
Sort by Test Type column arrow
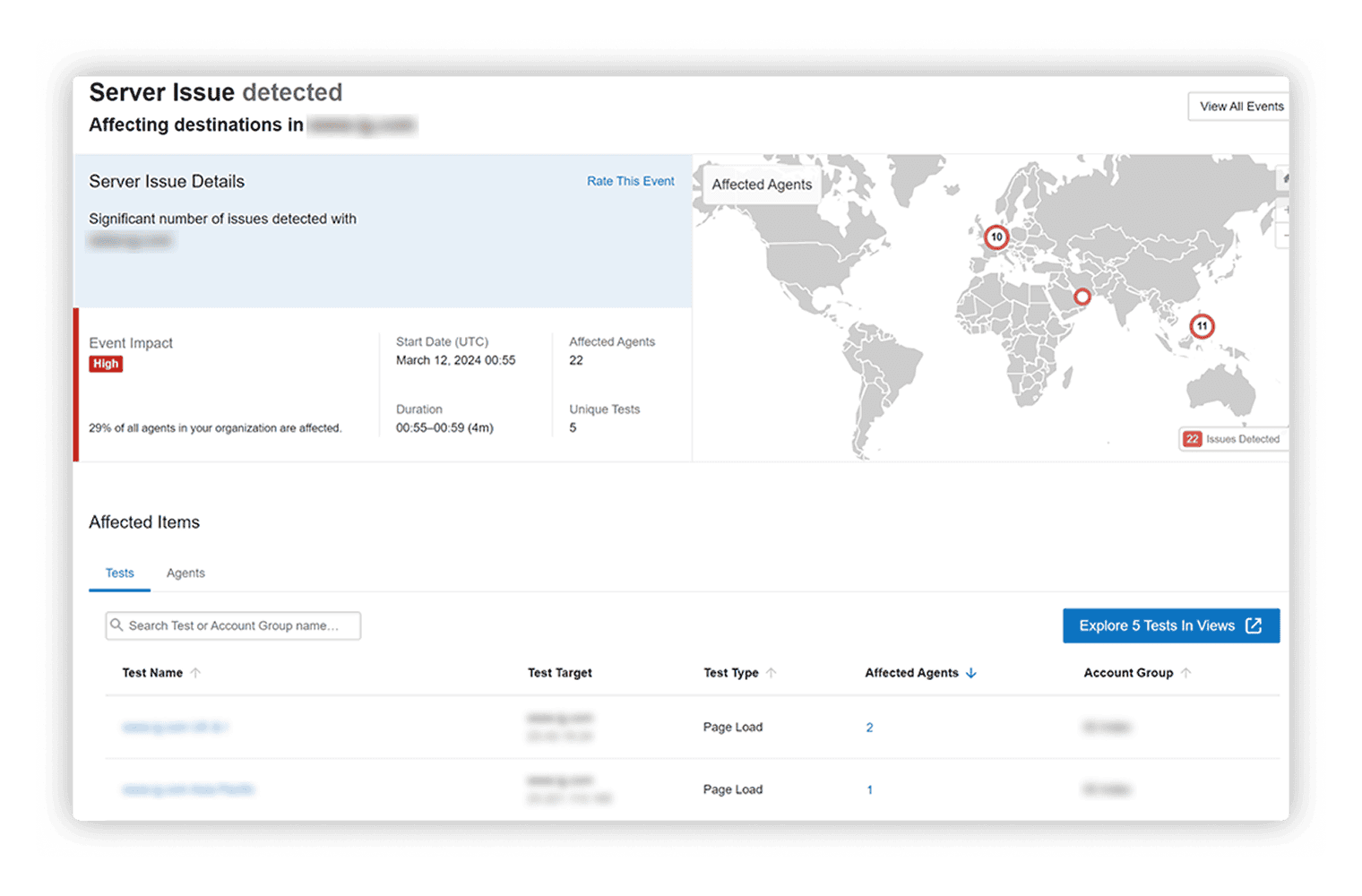(771, 673)
